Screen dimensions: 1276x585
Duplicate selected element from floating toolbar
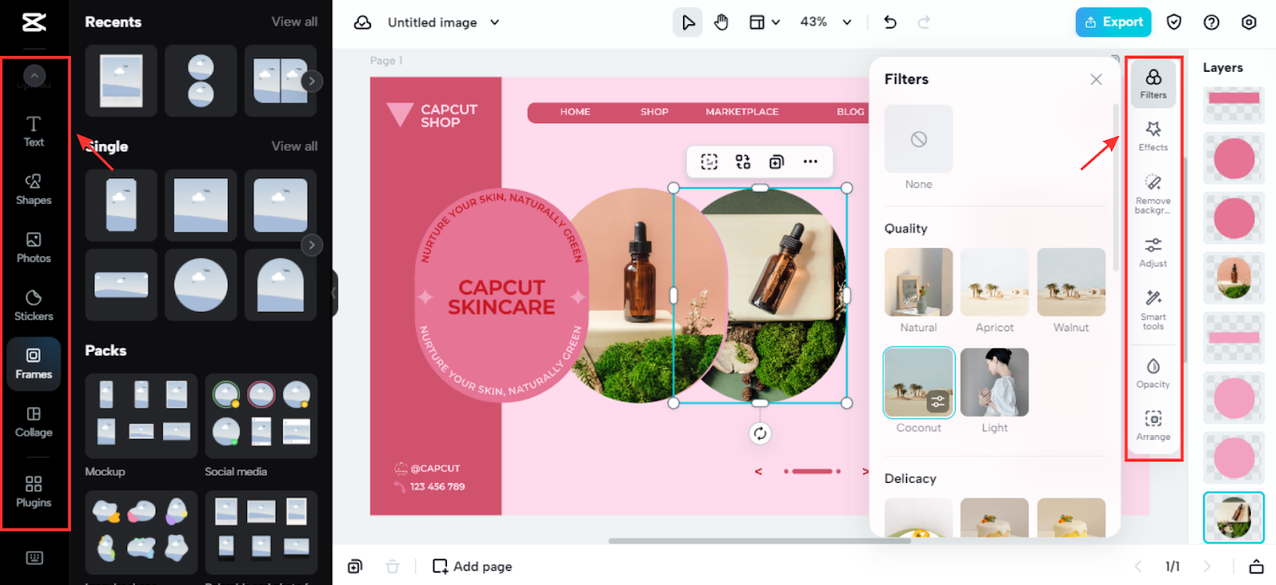[x=776, y=162]
